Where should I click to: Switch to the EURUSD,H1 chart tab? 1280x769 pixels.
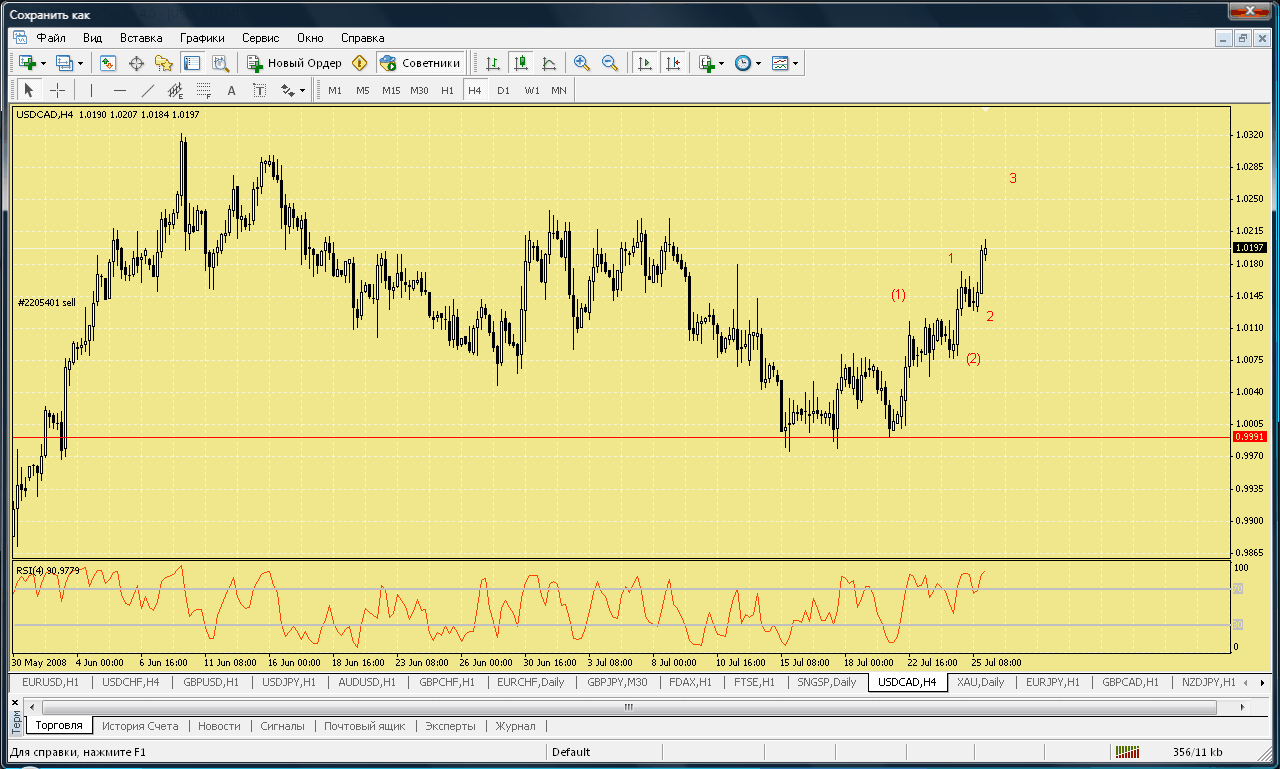51,682
